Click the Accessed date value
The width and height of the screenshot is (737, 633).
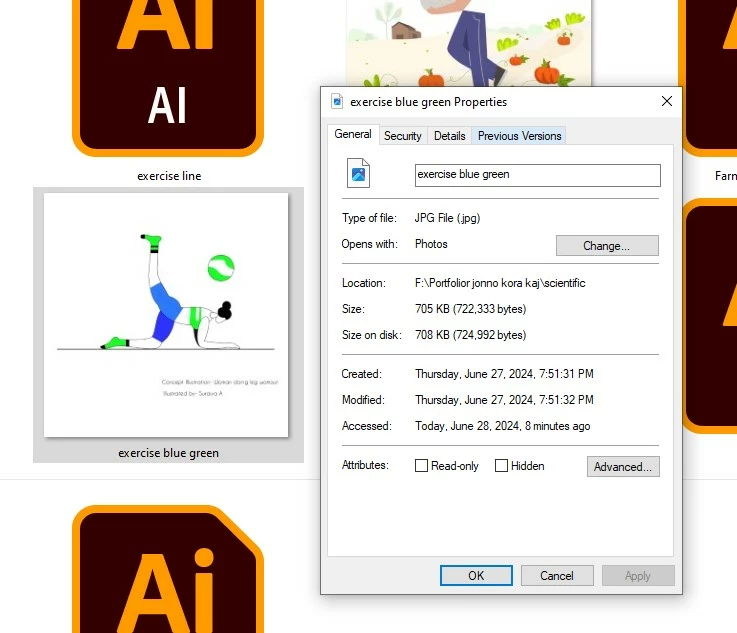[x=502, y=426]
